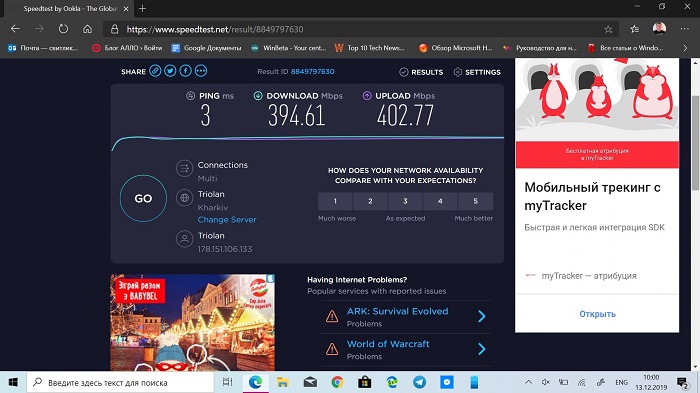Screen dimensions: 700x393
Task: Expand World of Warcraft problems arrow
Action: 482,349
